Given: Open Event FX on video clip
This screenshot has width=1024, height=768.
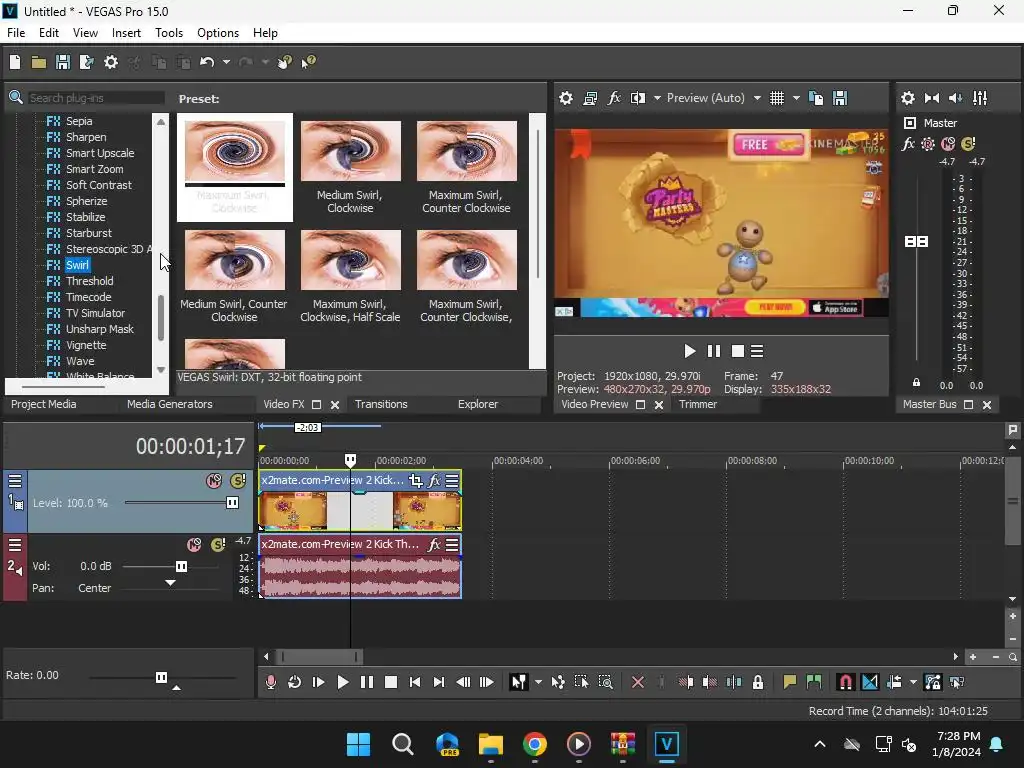Looking at the screenshot, I should click(434, 481).
